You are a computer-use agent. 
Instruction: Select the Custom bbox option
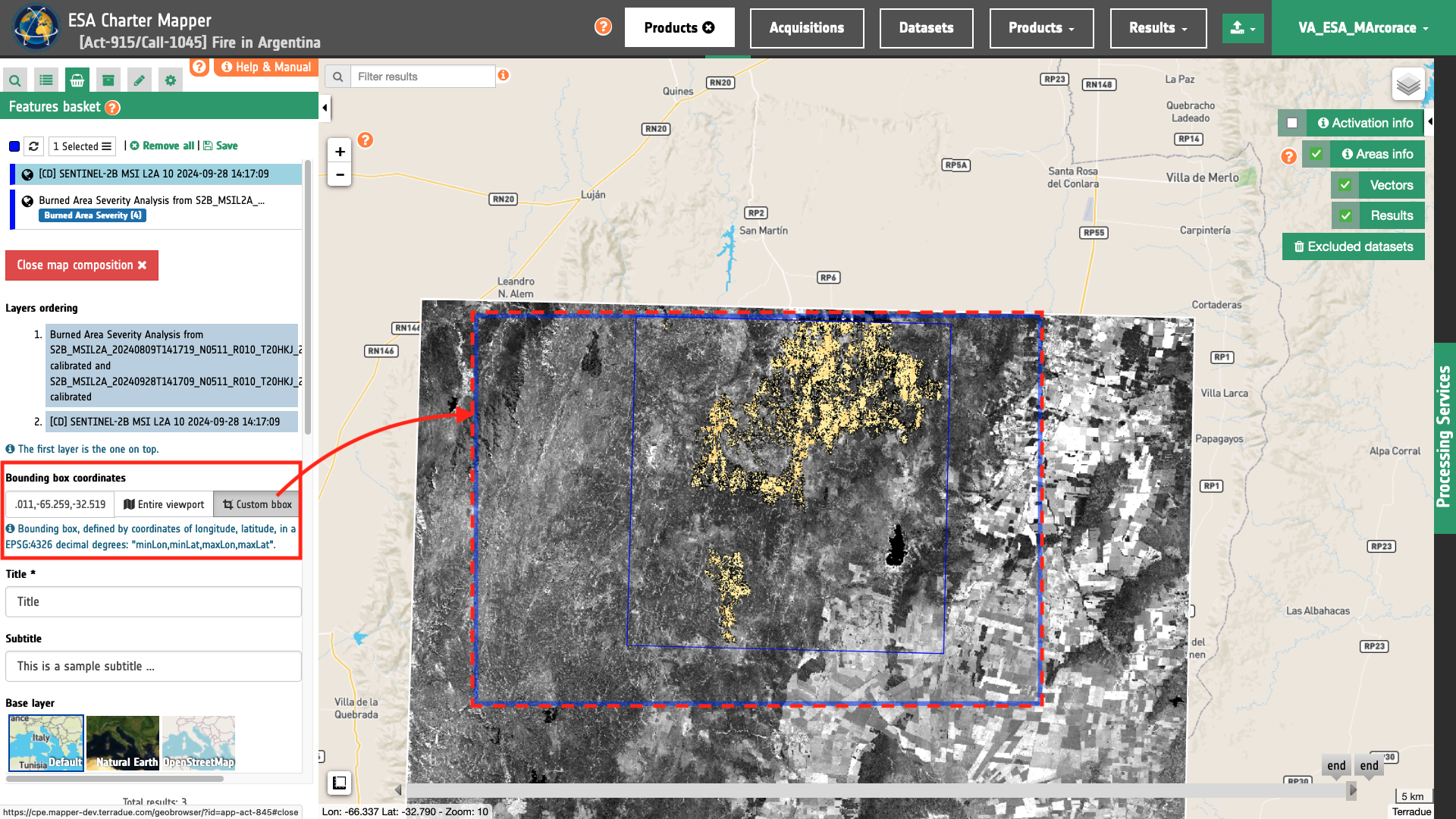pos(257,504)
